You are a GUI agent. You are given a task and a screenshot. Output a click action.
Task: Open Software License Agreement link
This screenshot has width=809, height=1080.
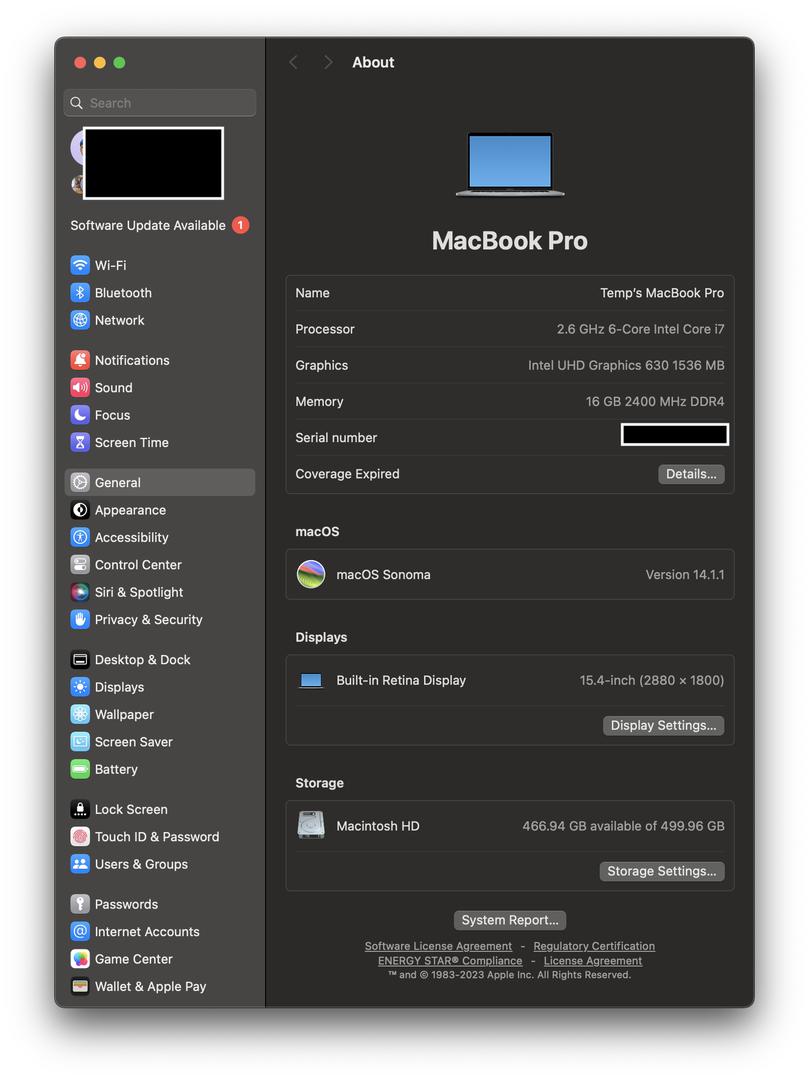click(438, 946)
